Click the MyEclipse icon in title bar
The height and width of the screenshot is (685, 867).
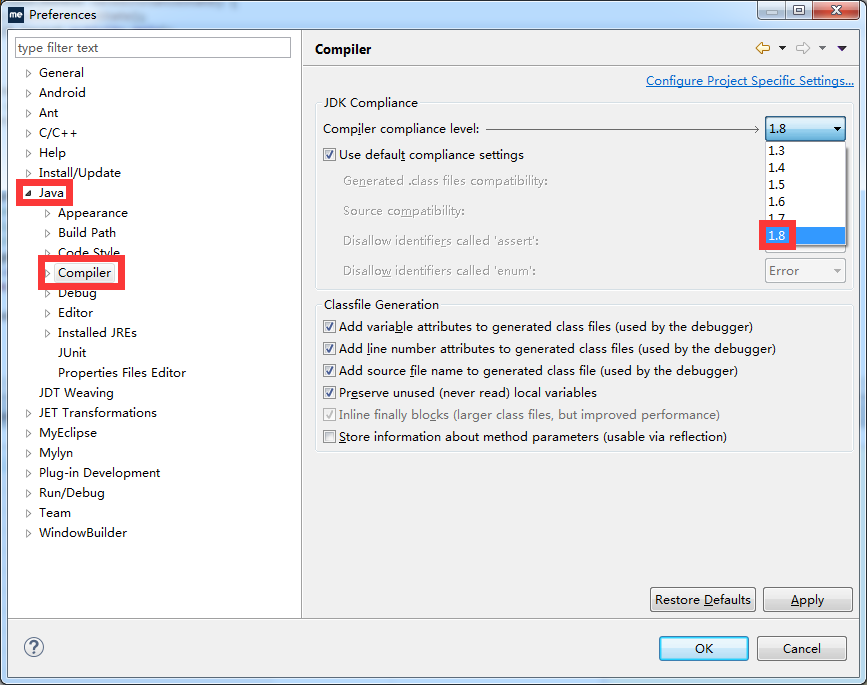pos(15,14)
